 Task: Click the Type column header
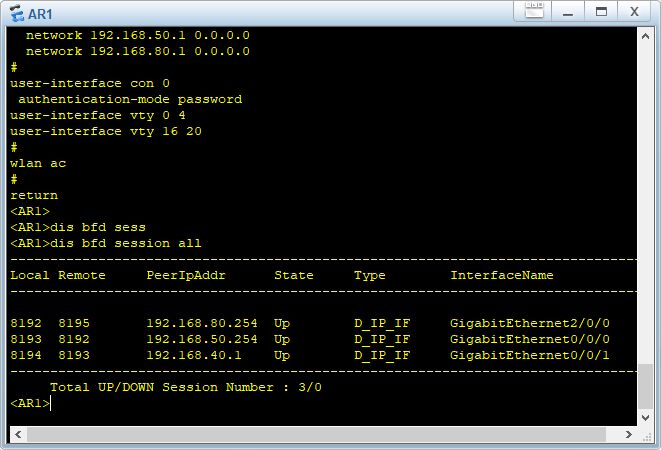tap(370, 276)
